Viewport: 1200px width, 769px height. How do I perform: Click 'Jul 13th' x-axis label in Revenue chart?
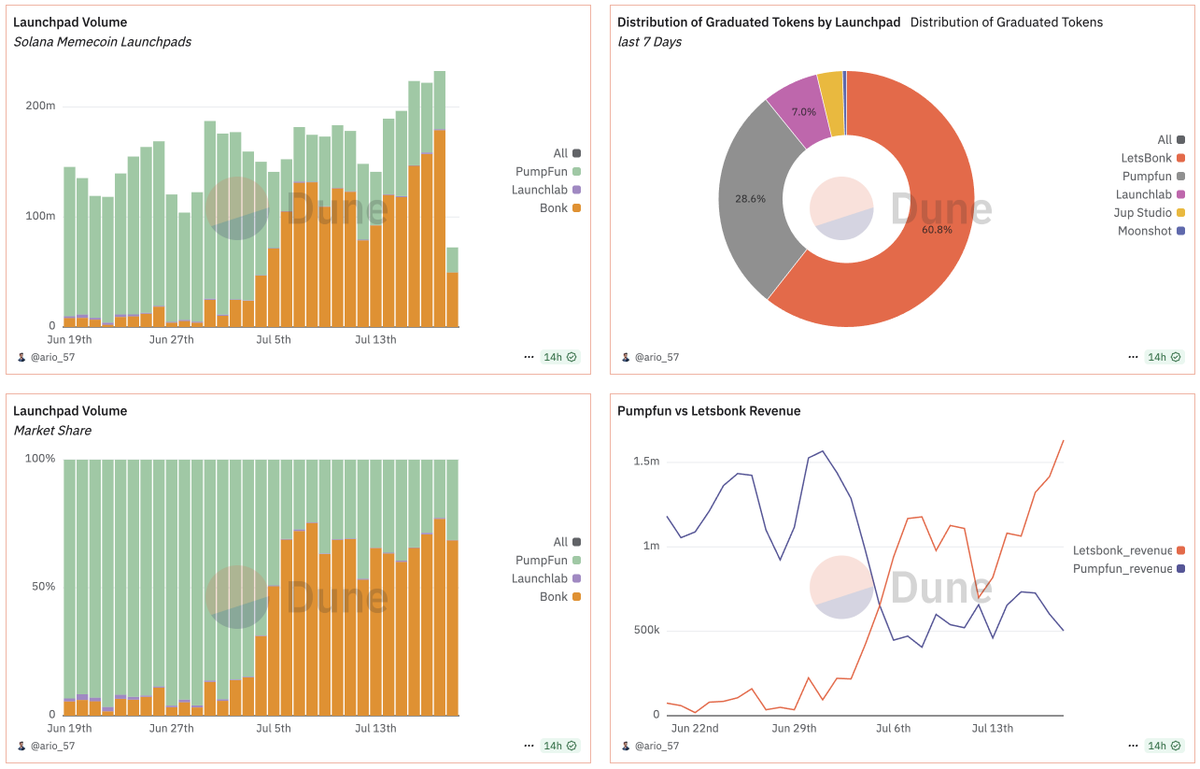(992, 728)
